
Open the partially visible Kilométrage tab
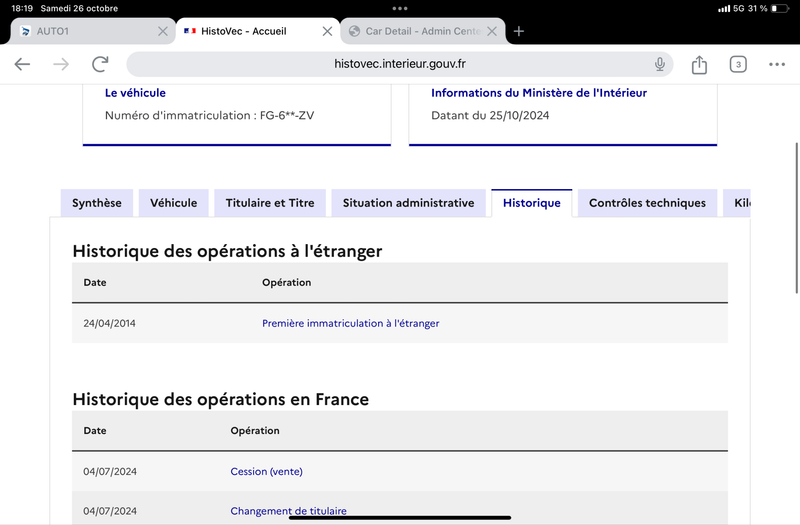[737, 203]
